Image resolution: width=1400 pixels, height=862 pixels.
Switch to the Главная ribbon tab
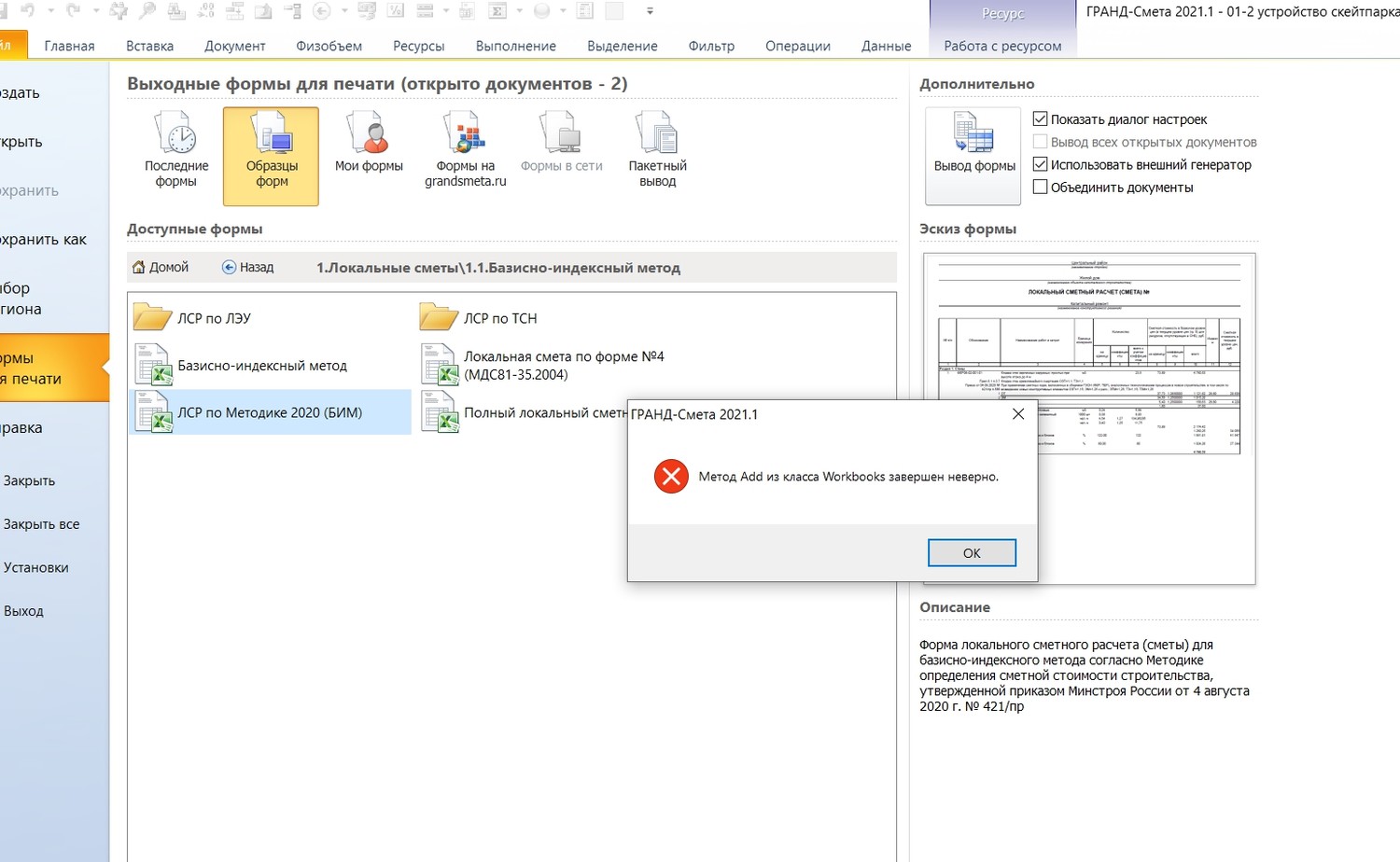[69, 46]
